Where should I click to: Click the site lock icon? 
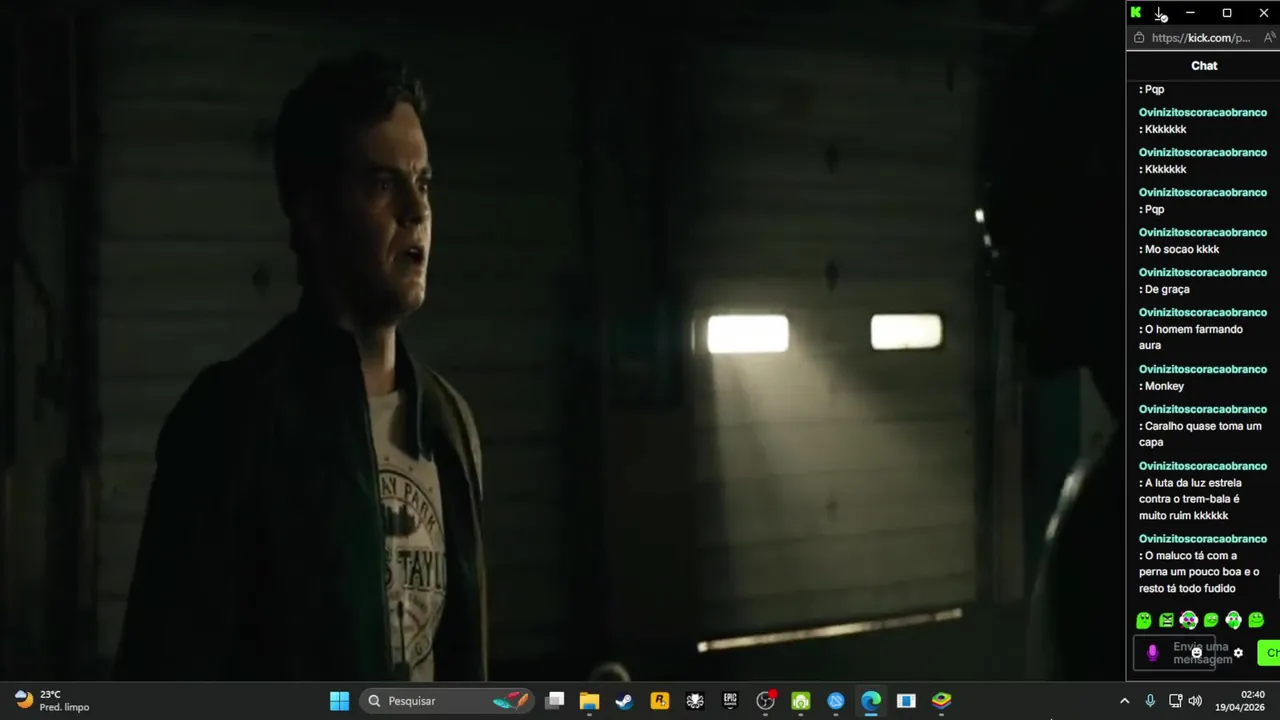1138,38
